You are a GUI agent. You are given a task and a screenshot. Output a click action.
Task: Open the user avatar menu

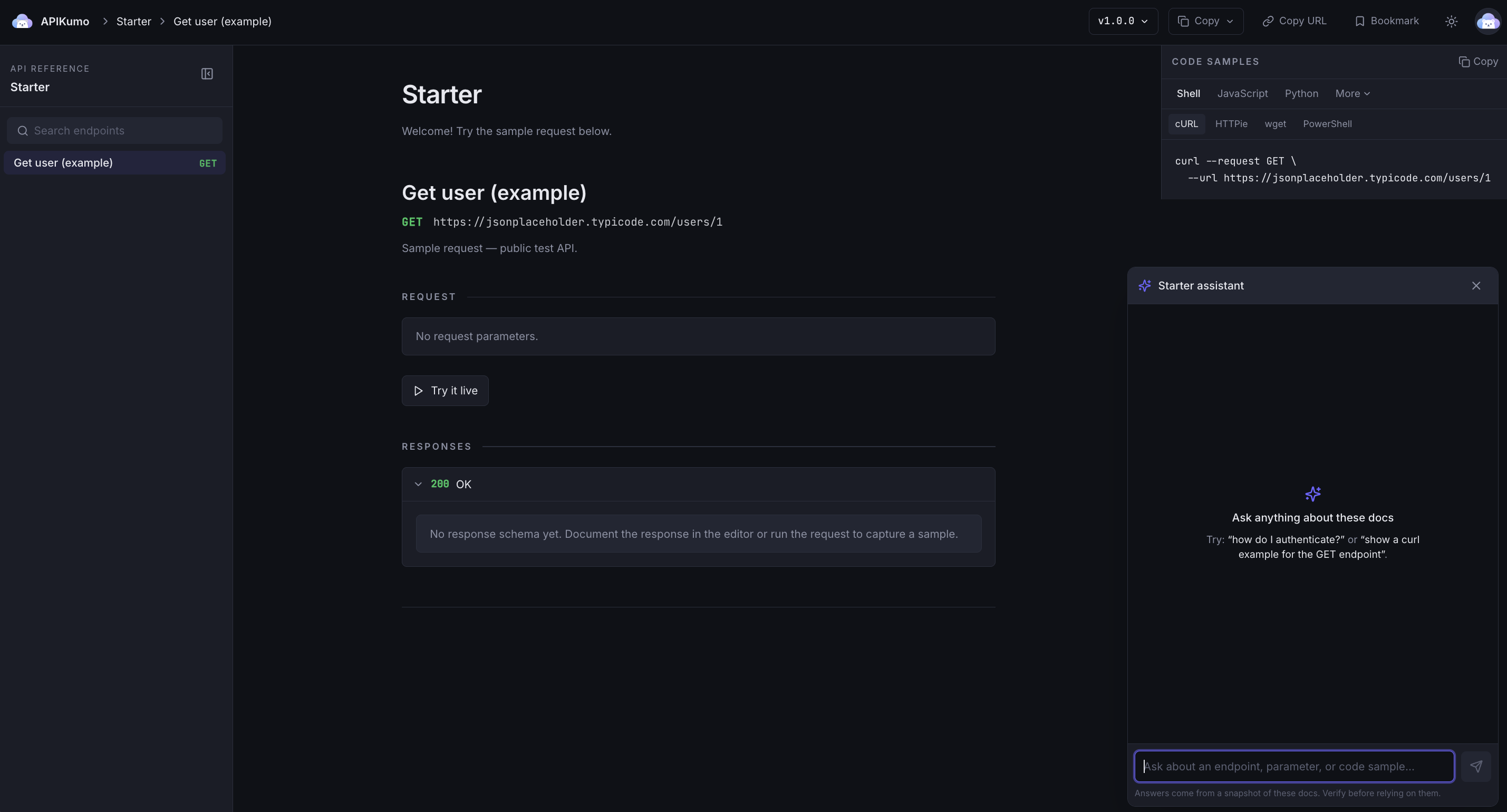(1487, 22)
